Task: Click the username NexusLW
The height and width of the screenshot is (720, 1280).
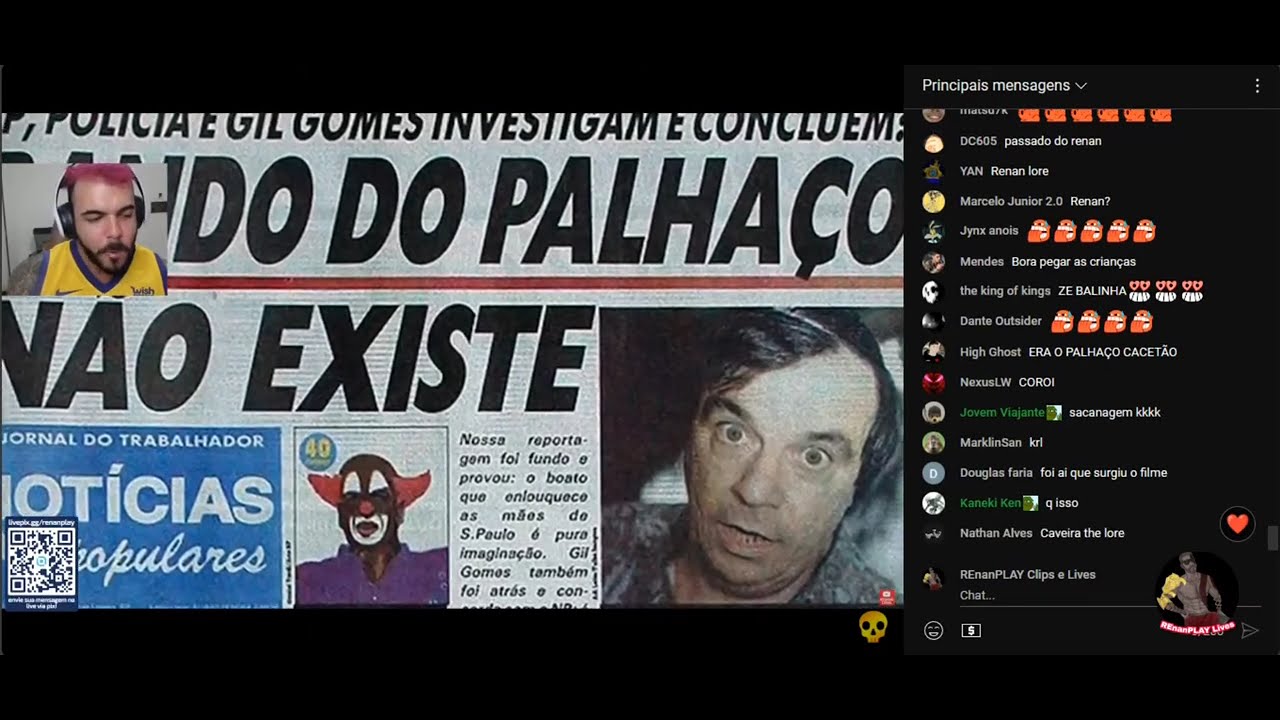Action: [986, 382]
